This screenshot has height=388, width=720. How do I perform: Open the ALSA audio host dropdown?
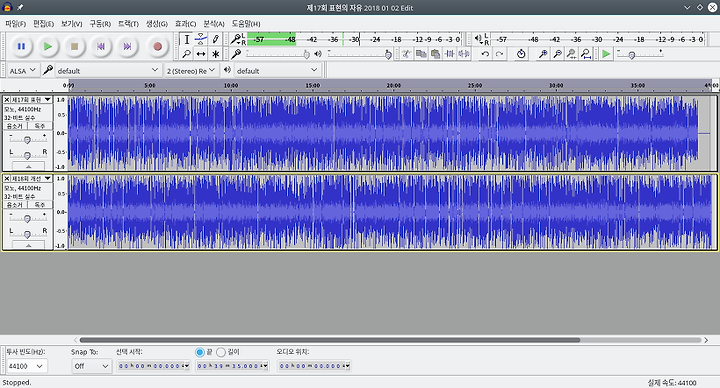22,71
